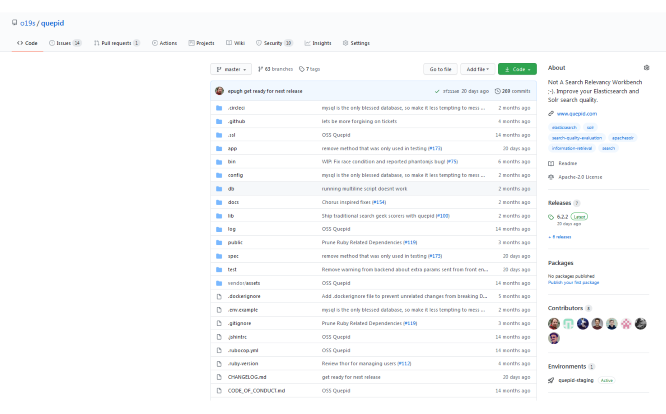Open the latest commit message 'get ready for next release'
Screen dimensions: 666x414
273,91
